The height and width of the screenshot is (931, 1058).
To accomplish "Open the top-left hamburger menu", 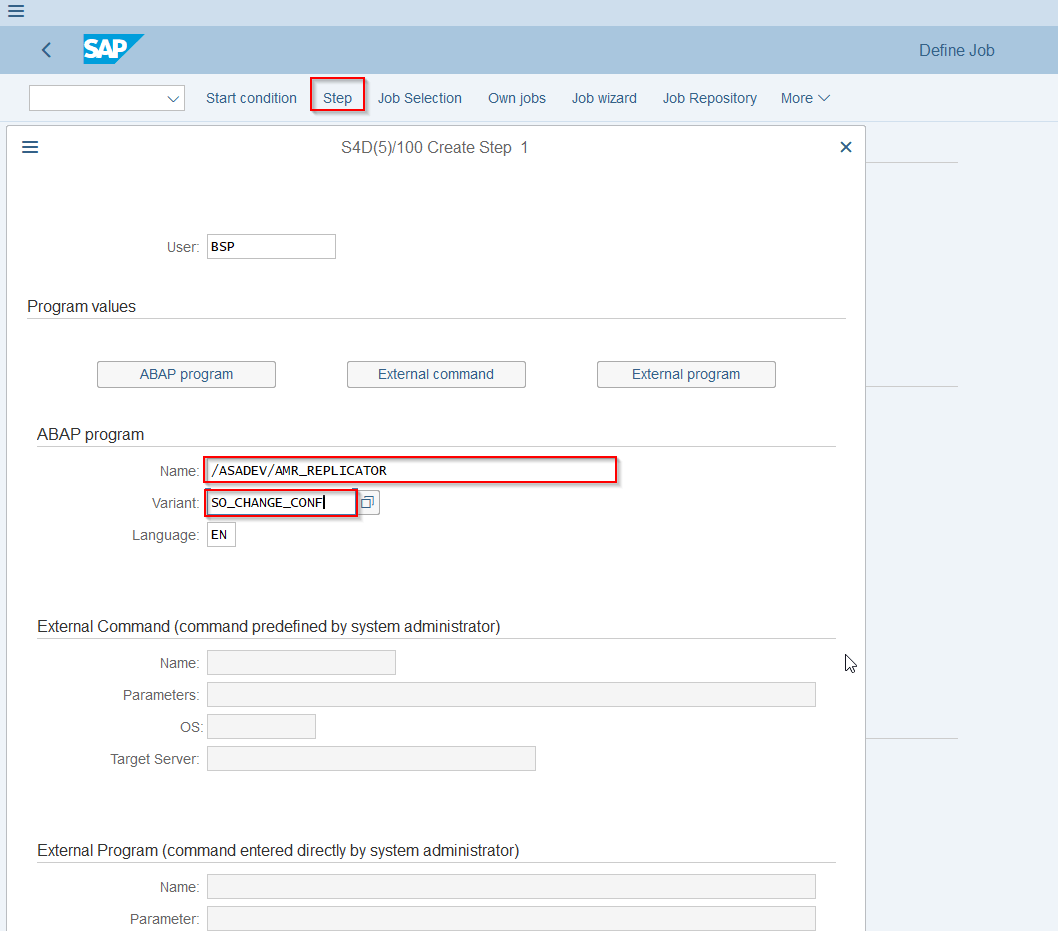I will point(16,11).
